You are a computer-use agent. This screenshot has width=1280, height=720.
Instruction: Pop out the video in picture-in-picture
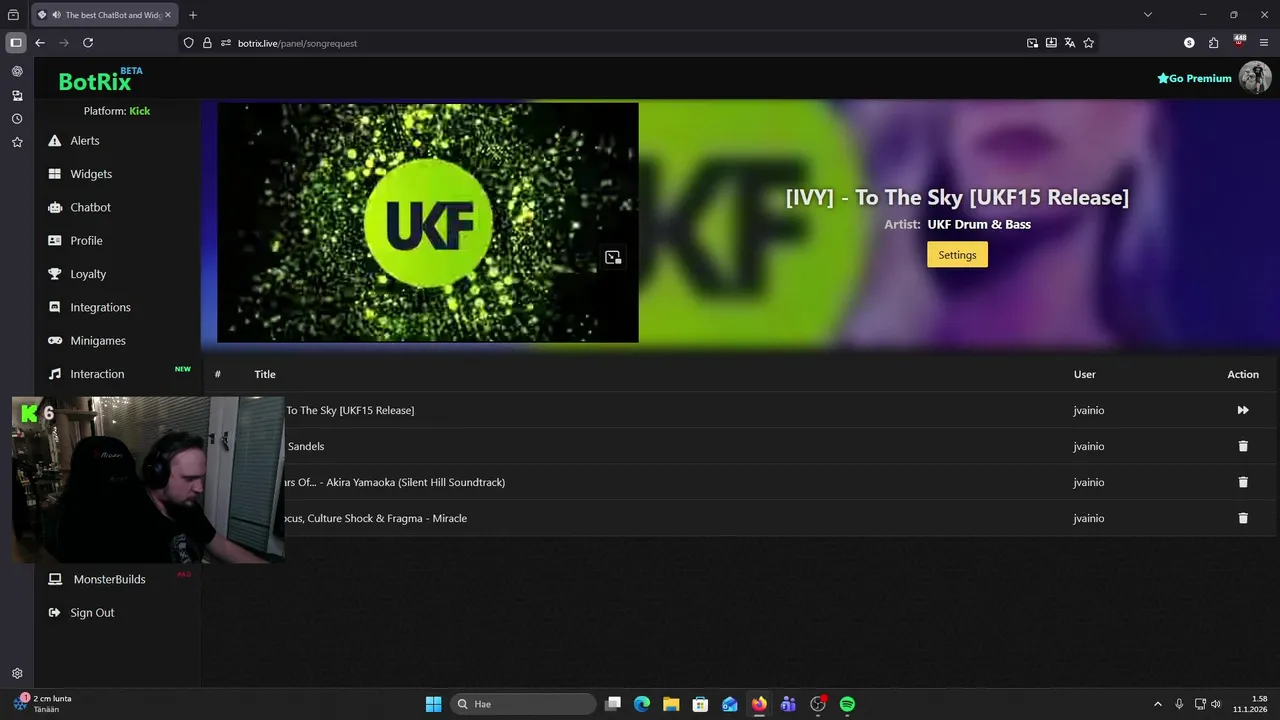[613, 258]
